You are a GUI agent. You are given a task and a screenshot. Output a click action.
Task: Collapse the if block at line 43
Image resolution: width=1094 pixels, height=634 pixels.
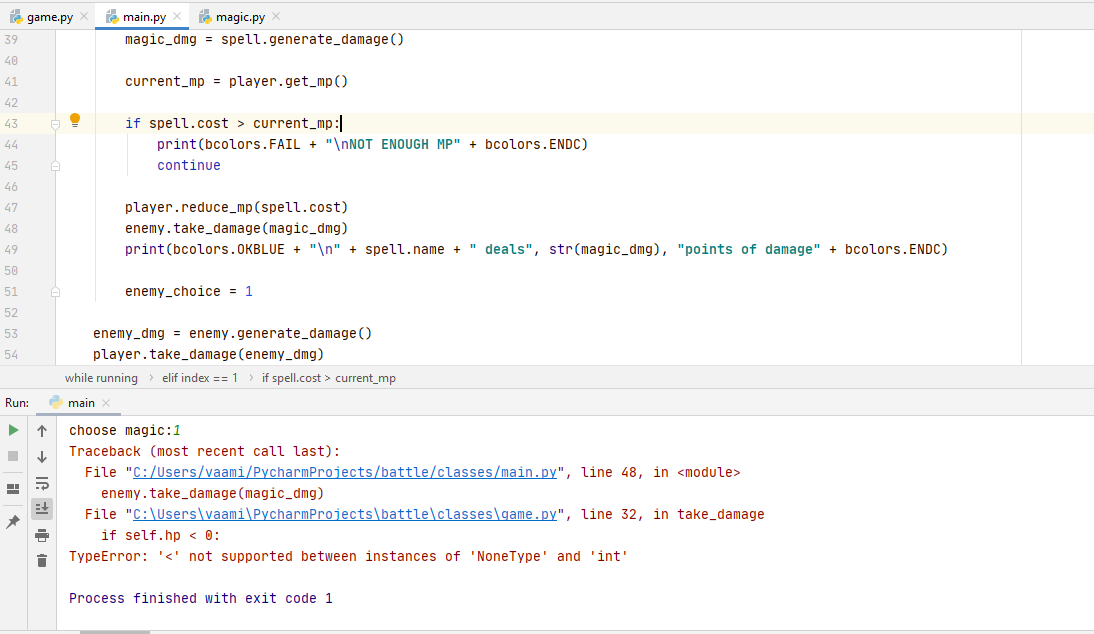click(x=56, y=123)
